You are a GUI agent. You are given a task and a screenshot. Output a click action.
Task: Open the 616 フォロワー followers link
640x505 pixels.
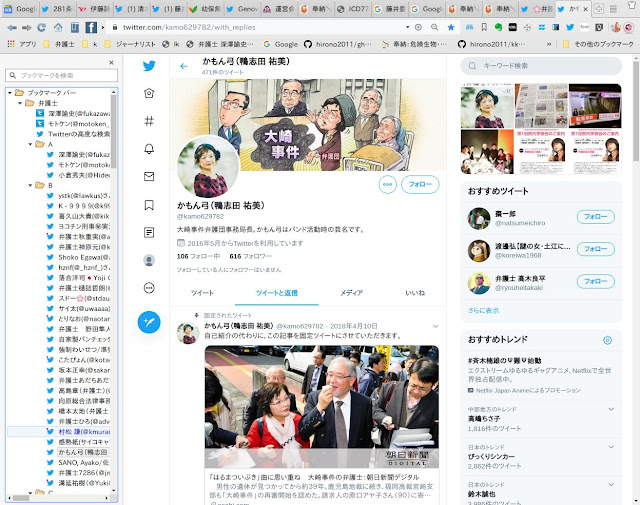pyautogui.click(x=250, y=256)
